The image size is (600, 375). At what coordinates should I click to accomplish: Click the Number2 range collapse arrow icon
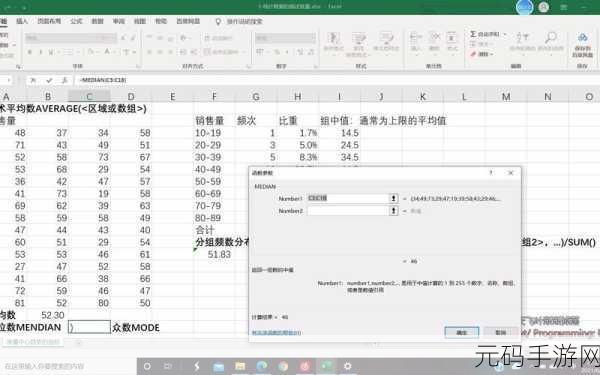[393, 210]
